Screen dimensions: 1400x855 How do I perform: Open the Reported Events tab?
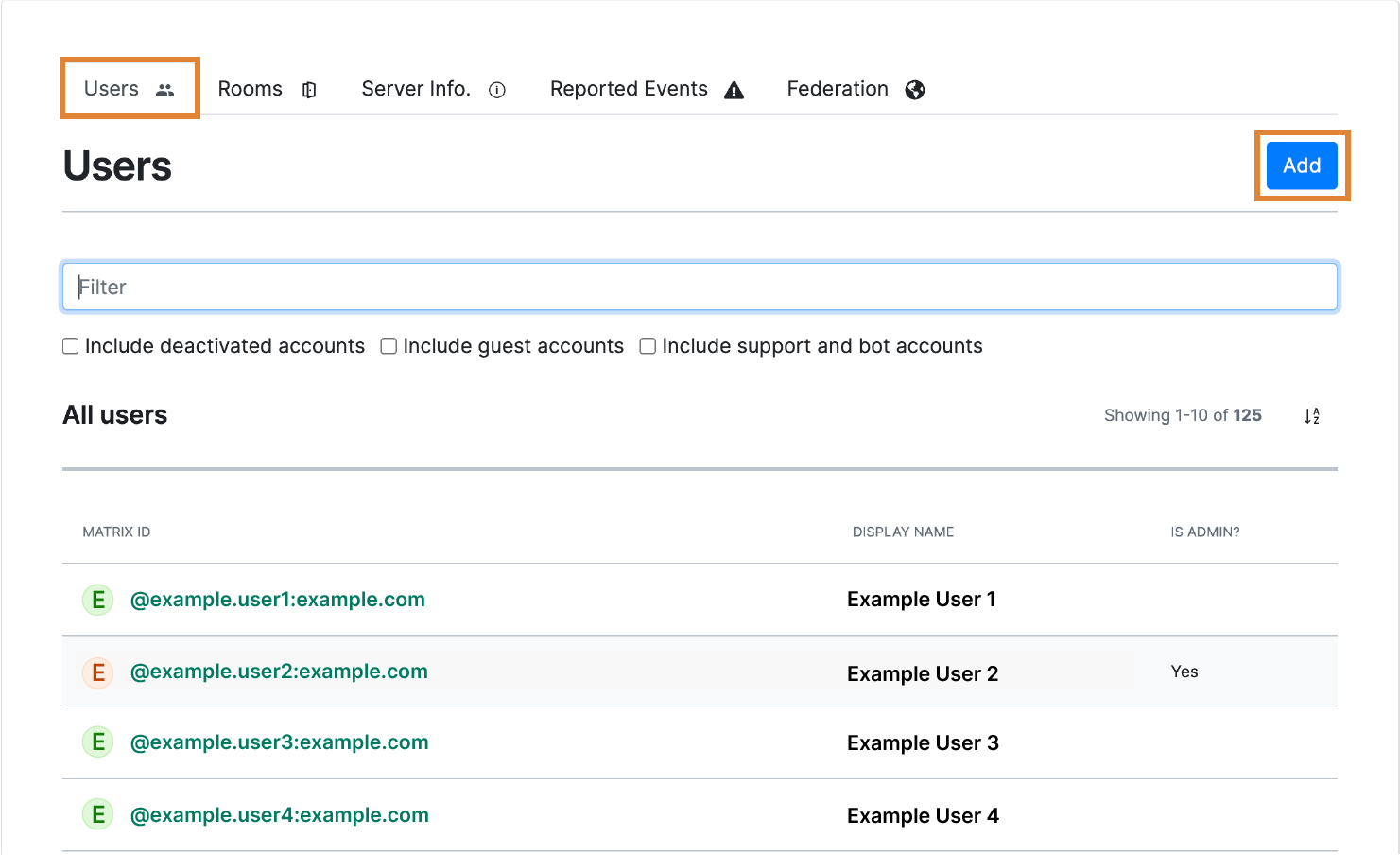click(629, 89)
